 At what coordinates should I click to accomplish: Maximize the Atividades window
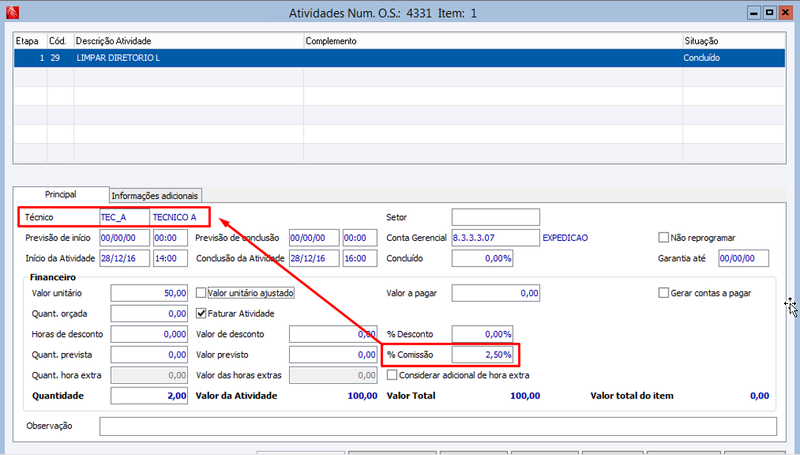769,13
